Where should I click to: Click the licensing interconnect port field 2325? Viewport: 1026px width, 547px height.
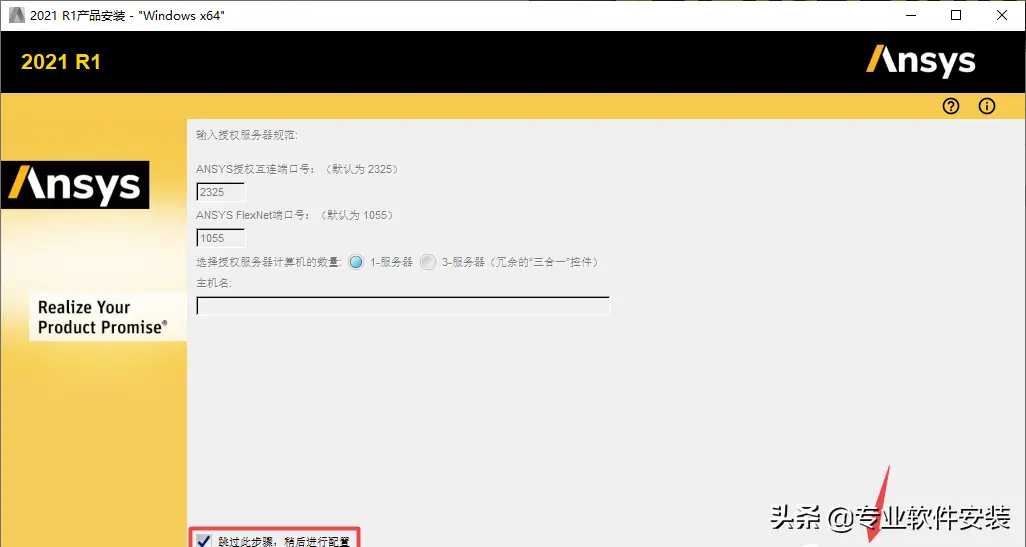click(221, 192)
